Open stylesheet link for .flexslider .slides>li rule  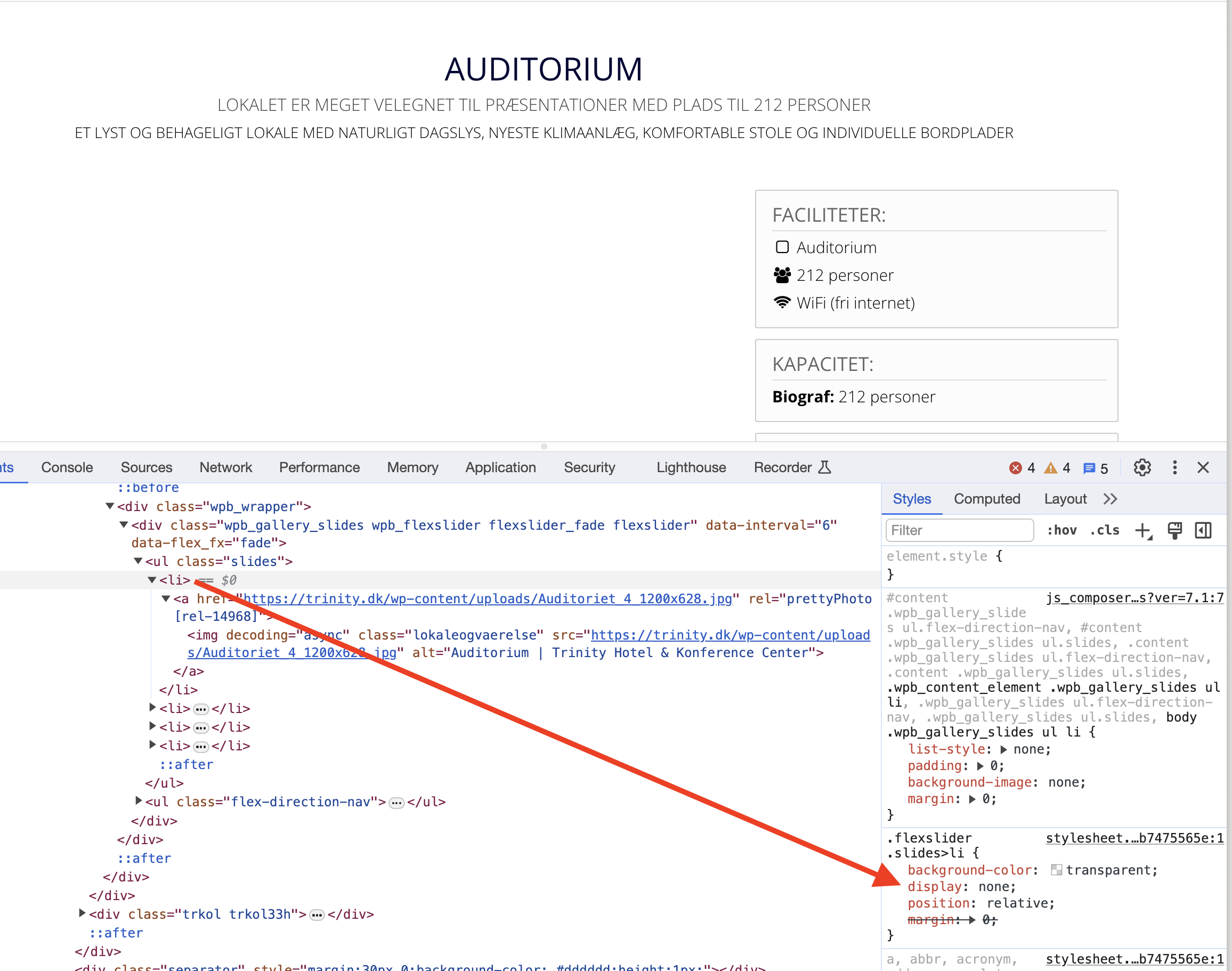pos(1135,838)
